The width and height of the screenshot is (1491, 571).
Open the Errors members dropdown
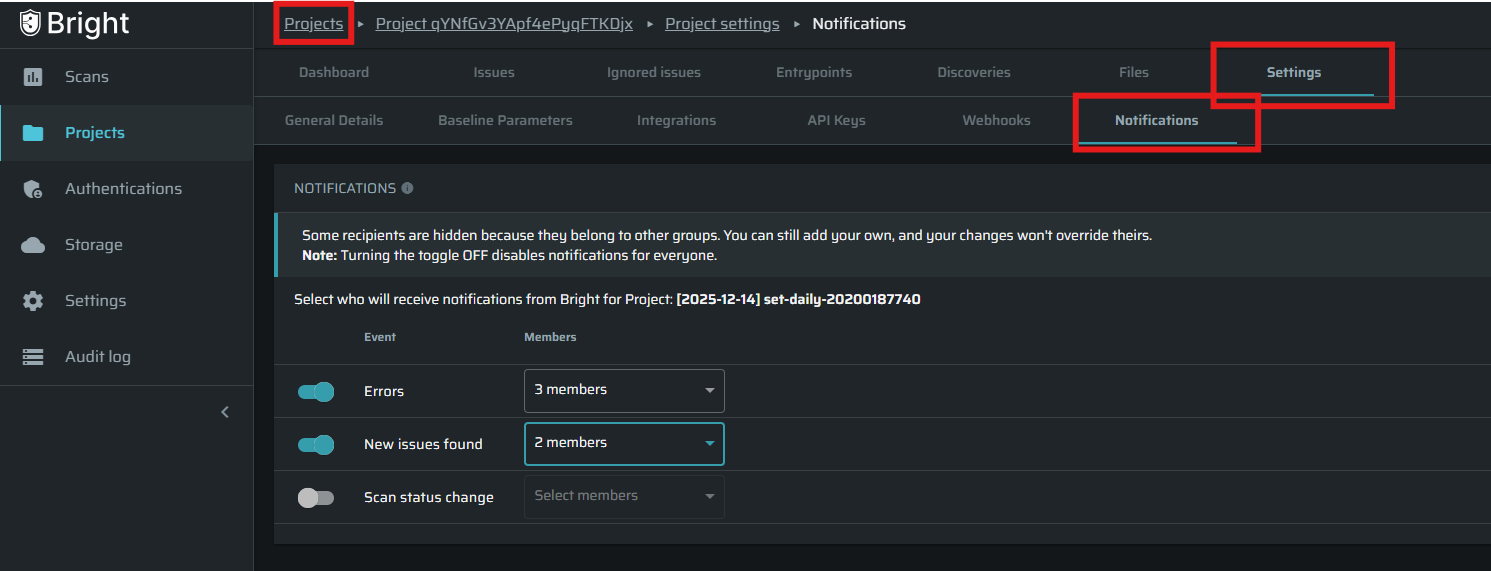(x=624, y=390)
